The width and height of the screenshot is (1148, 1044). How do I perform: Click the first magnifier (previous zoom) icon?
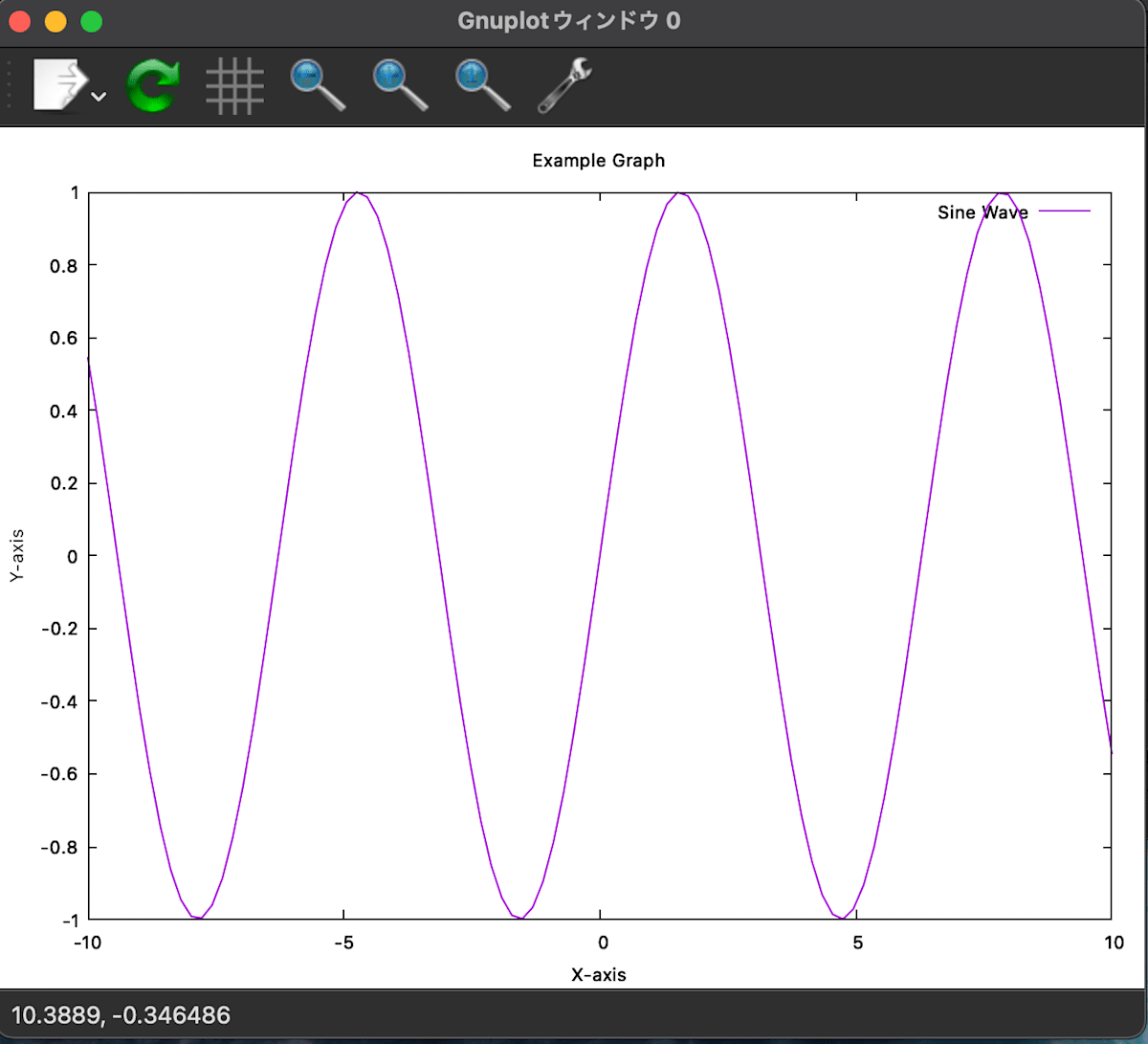point(318,86)
